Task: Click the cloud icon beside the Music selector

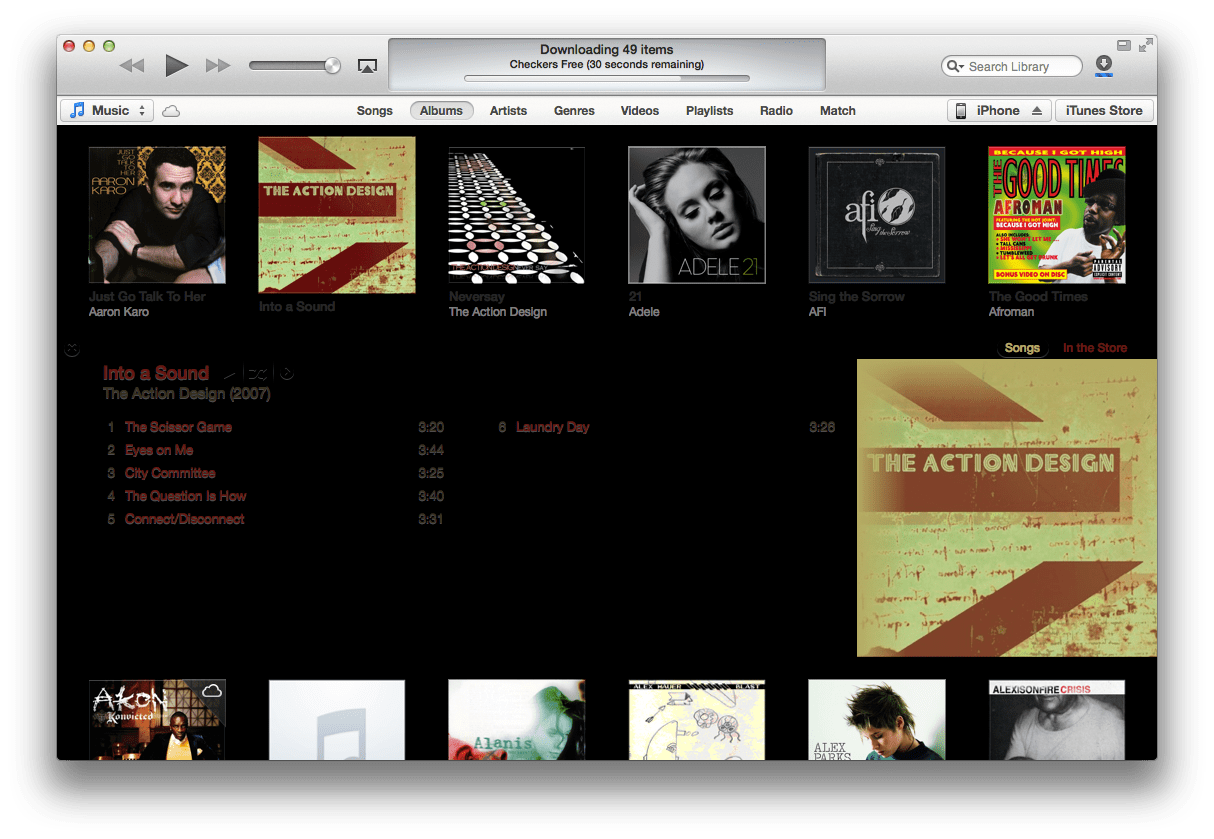Action: [170, 111]
